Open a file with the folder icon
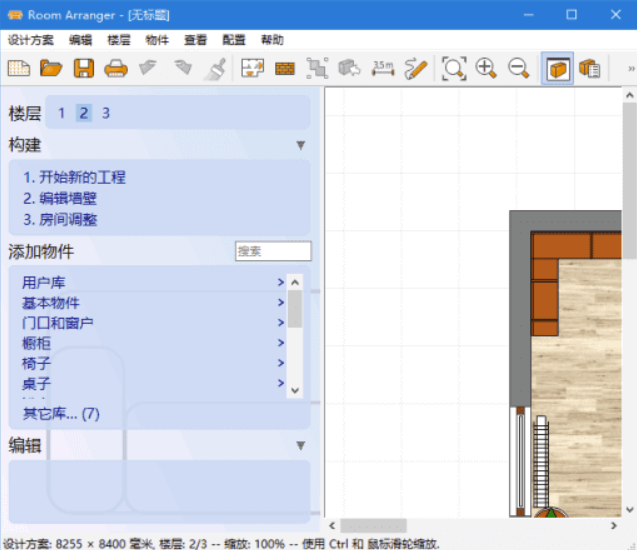637x550 pixels. (51, 69)
